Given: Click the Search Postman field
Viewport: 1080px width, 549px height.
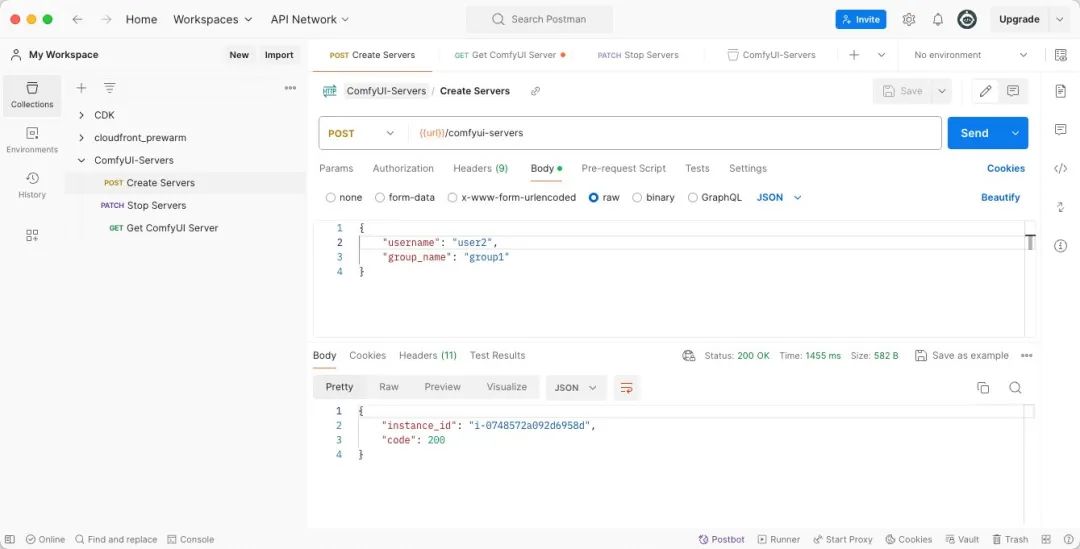Looking at the screenshot, I should (x=539, y=19).
